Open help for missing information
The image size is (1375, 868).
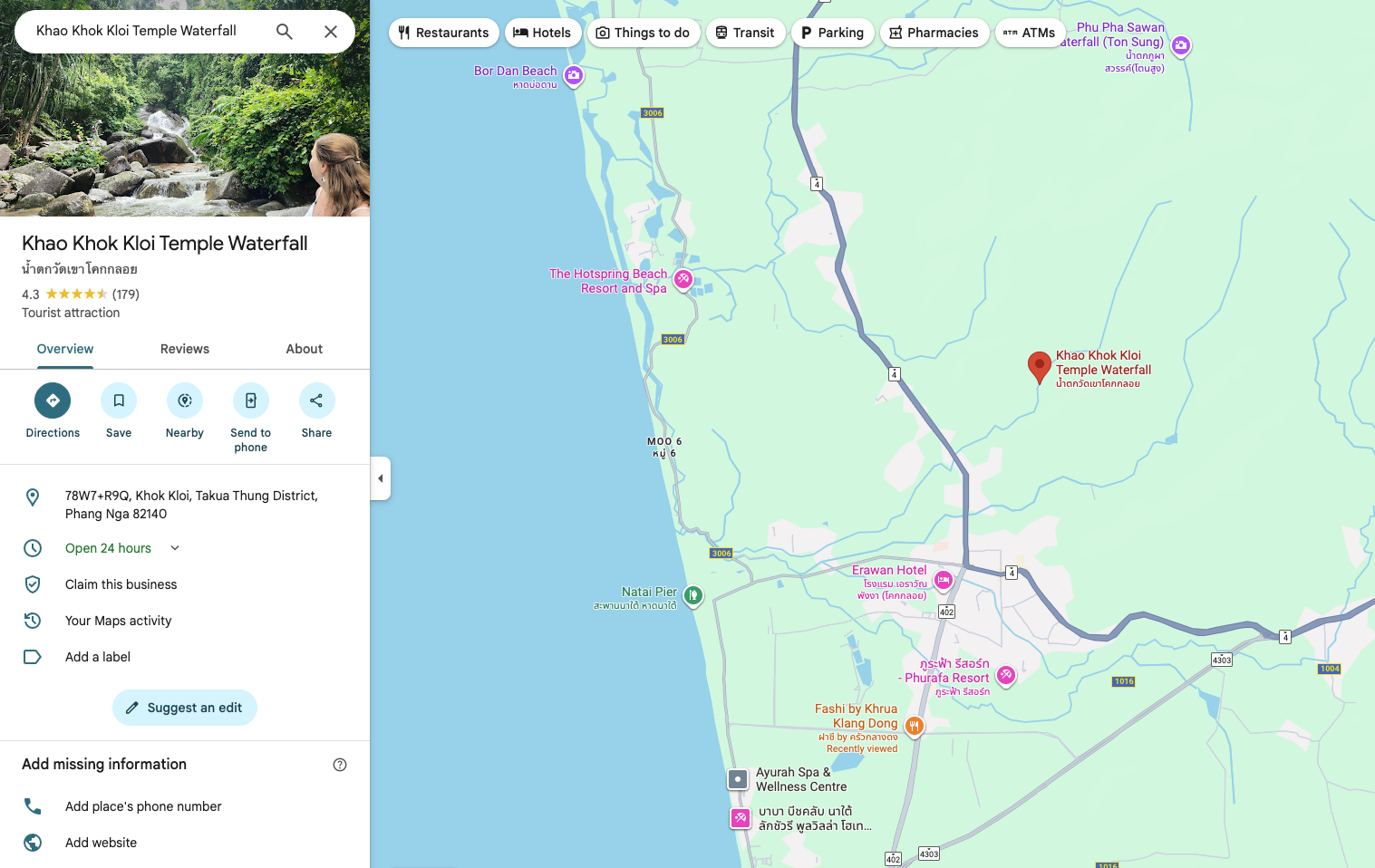[x=340, y=765]
